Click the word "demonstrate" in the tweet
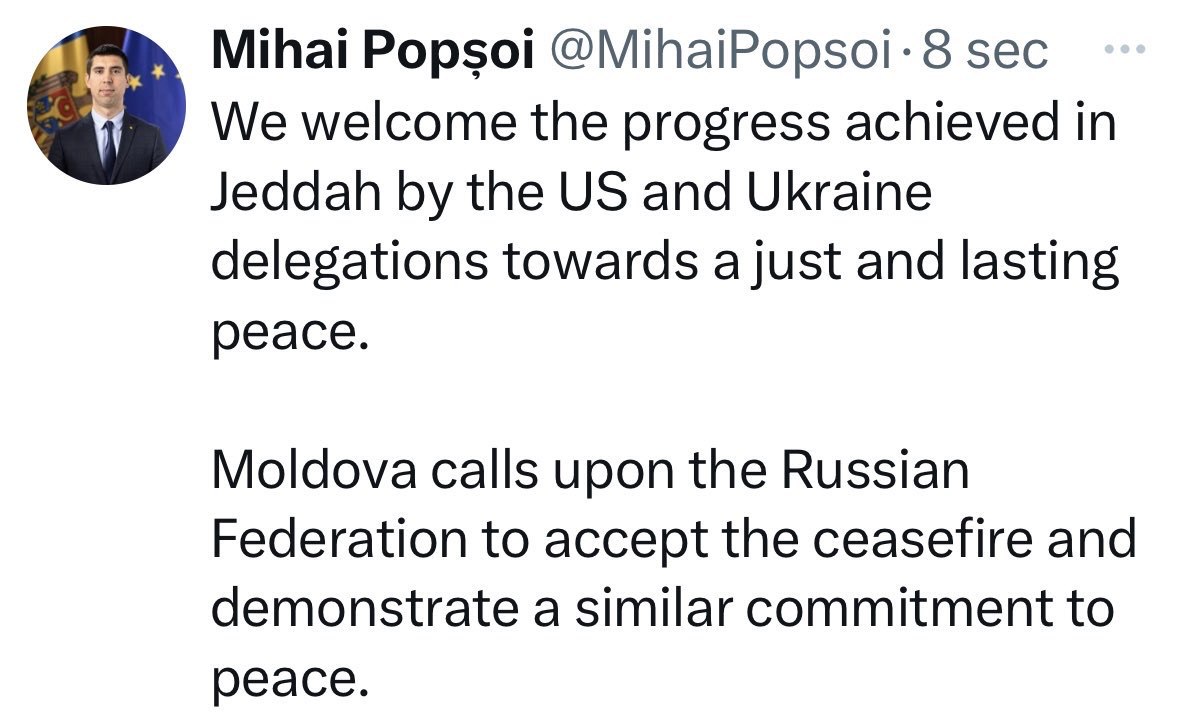Image resolution: width=1179 pixels, height=725 pixels. (364, 610)
